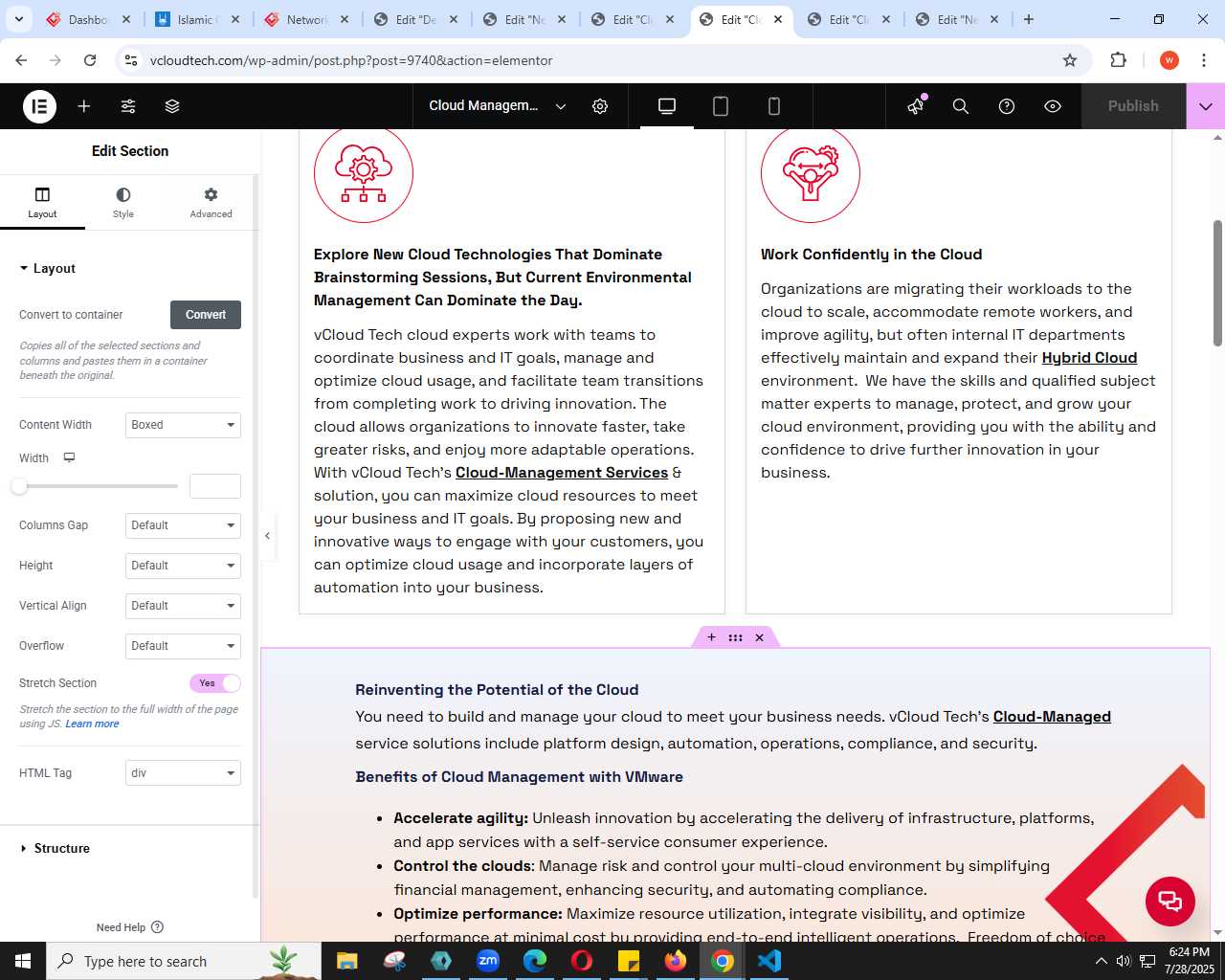This screenshot has height=980, width=1225.
Task: Click the page vertical scrollbar
Action: pyautogui.click(x=1217, y=283)
